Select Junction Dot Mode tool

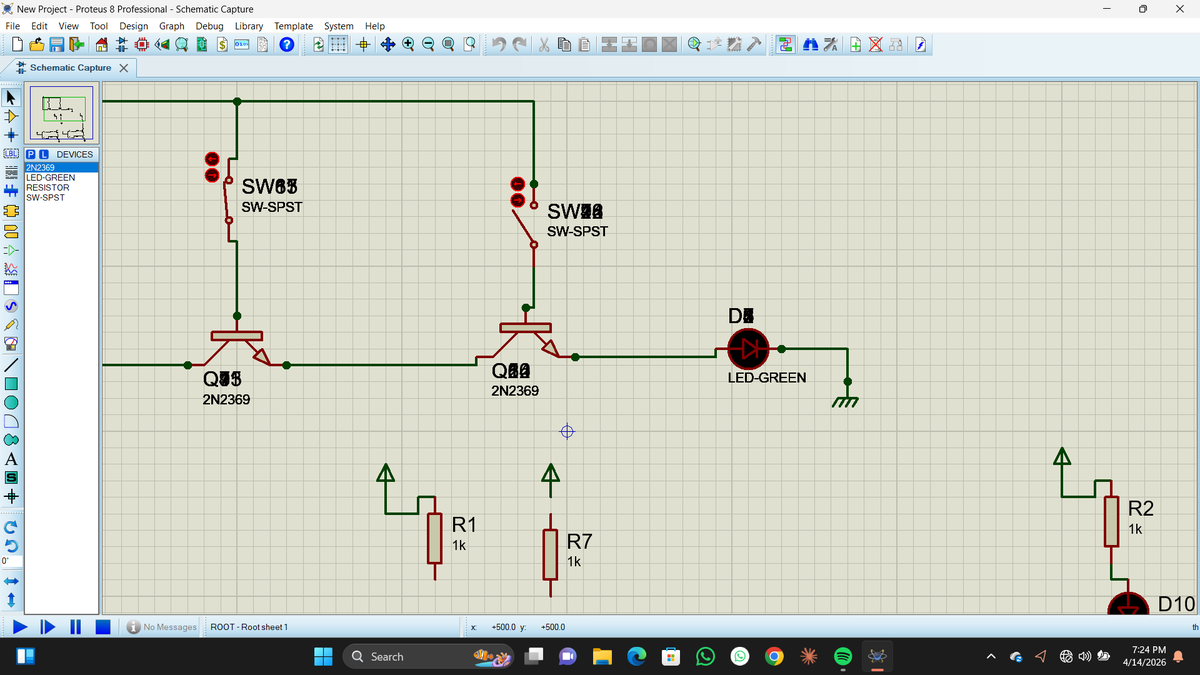pyautogui.click(x=11, y=135)
